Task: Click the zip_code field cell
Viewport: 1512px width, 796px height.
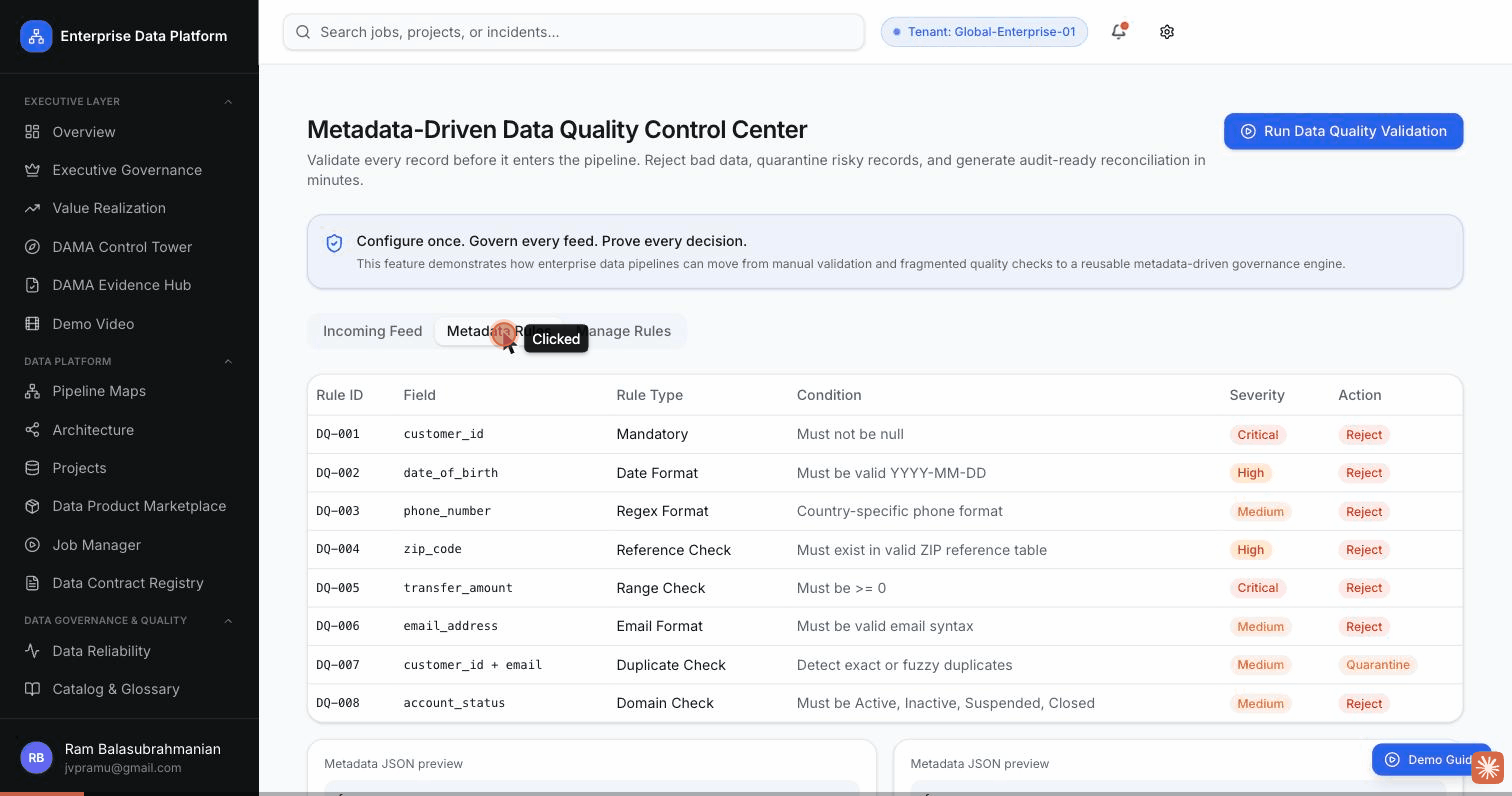Action: pos(432,549)
